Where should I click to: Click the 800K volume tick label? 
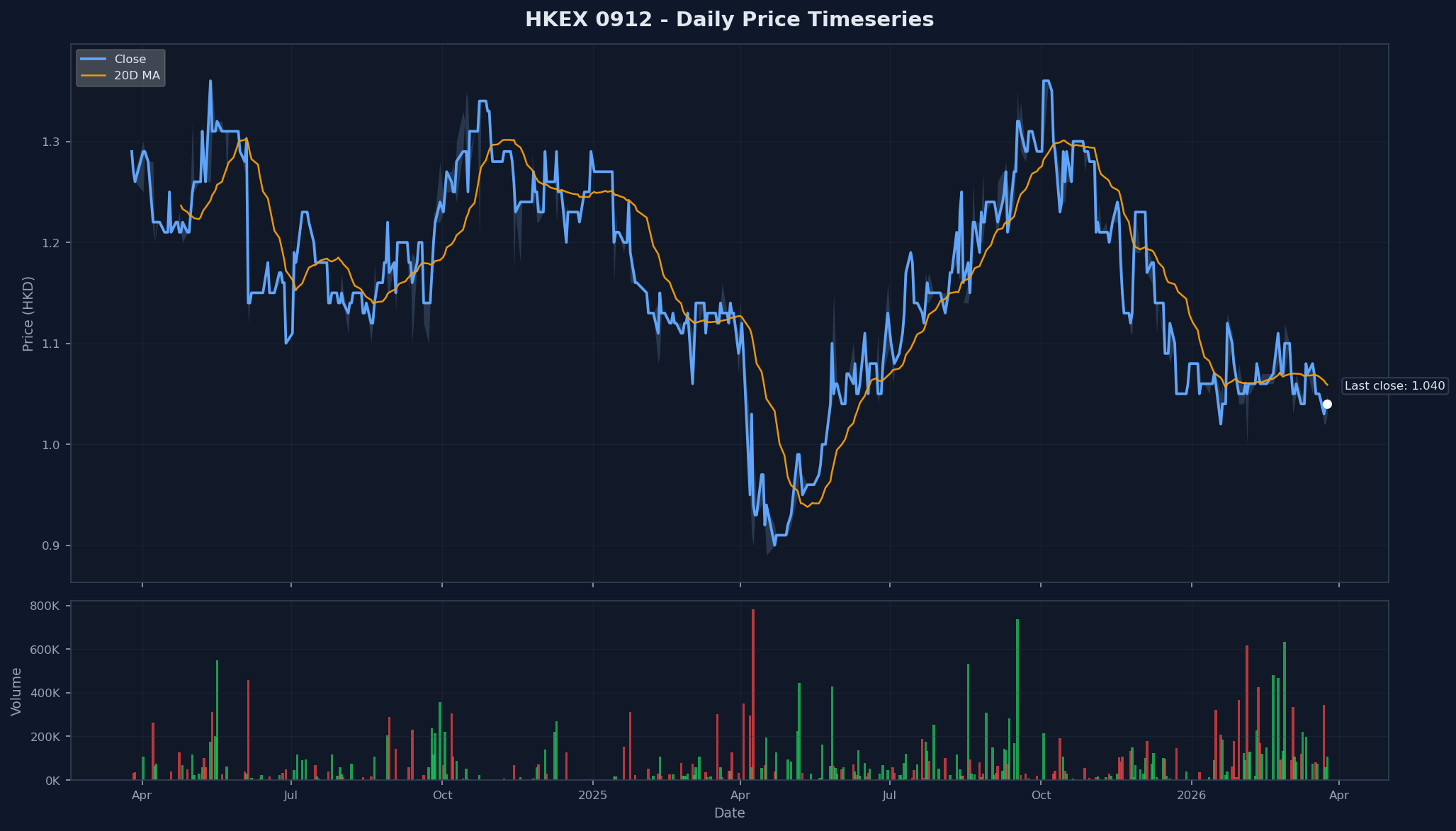click(45, 606)
